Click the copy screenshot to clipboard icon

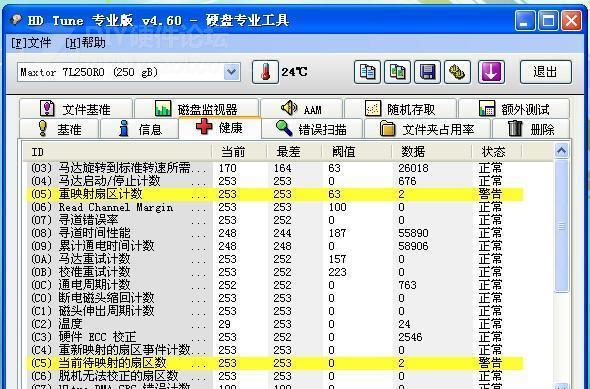tap(397, 72)
